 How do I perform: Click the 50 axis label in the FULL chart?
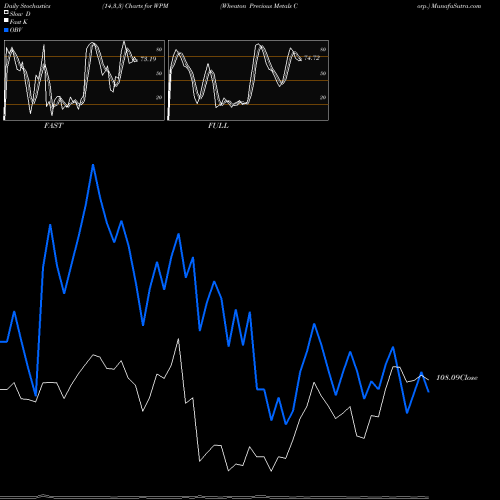323,73
